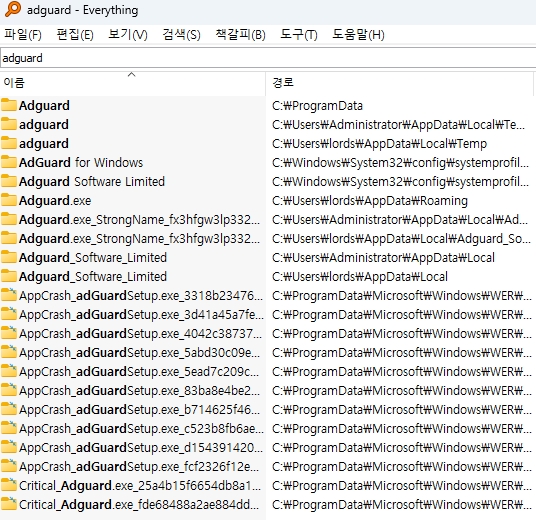
Task: Click the C:\ProgramData path cell
Action: pos(317,106)
